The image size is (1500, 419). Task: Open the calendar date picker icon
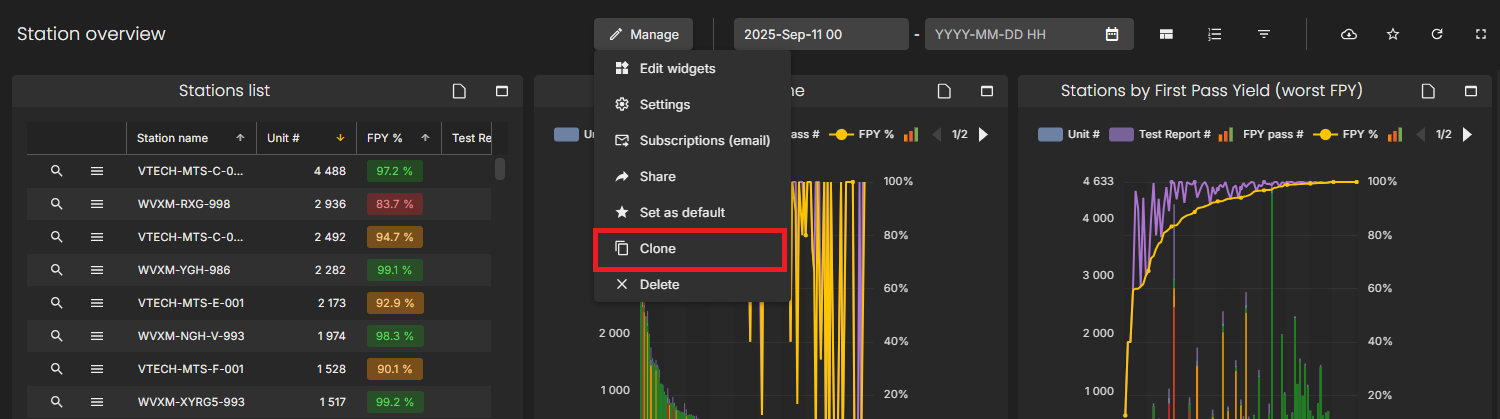(x=1112, y=34)
